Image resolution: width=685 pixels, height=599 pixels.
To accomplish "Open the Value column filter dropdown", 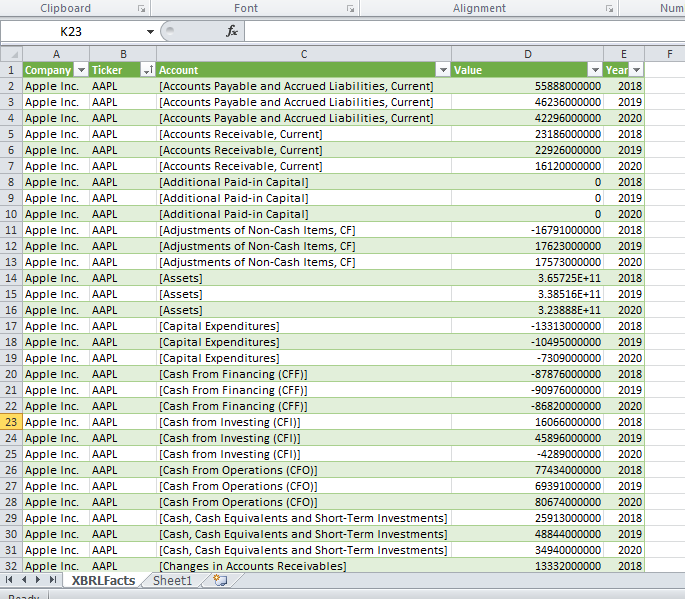I will (595, 70).
